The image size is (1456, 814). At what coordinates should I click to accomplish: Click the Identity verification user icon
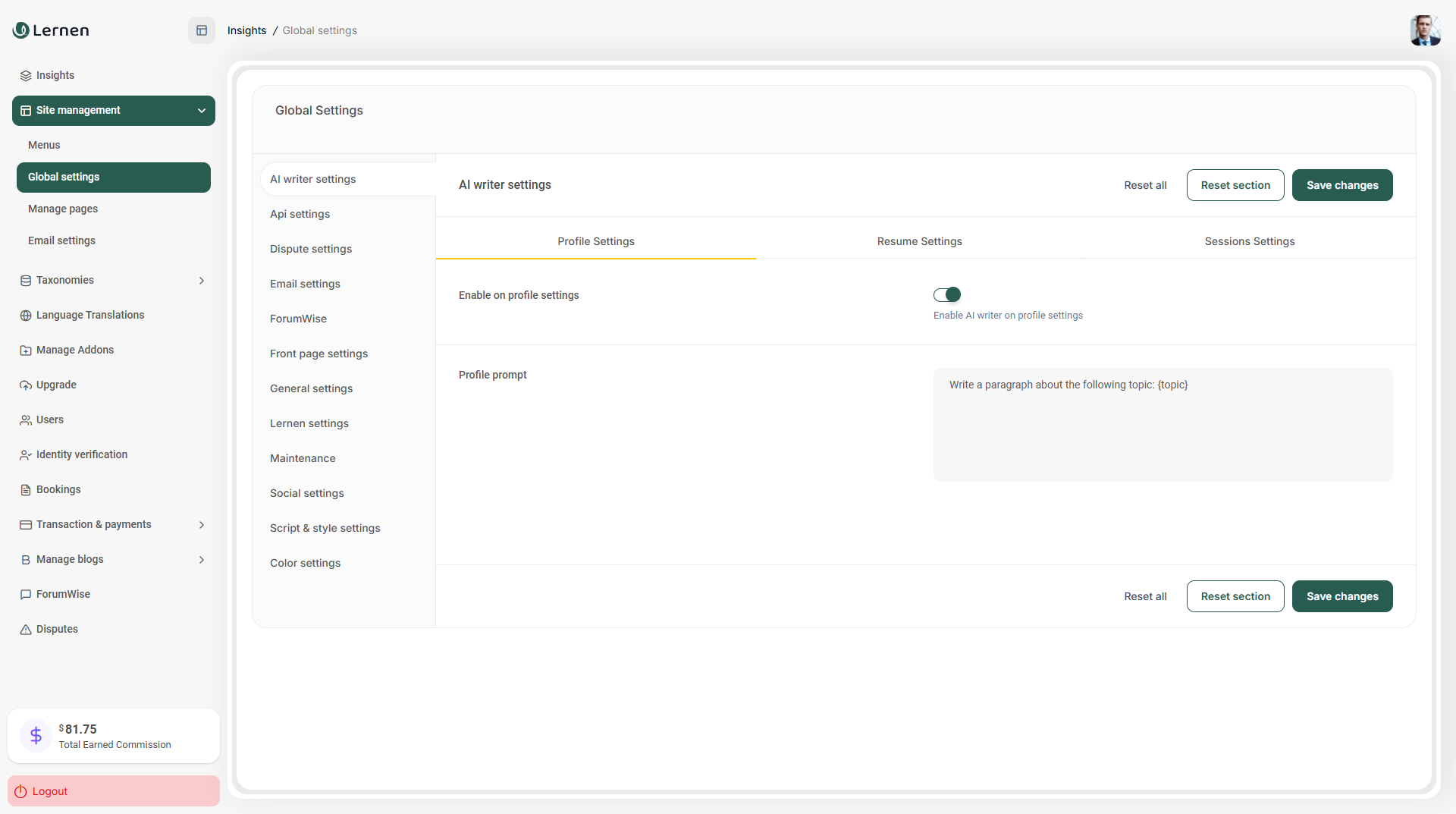point(26,455)
